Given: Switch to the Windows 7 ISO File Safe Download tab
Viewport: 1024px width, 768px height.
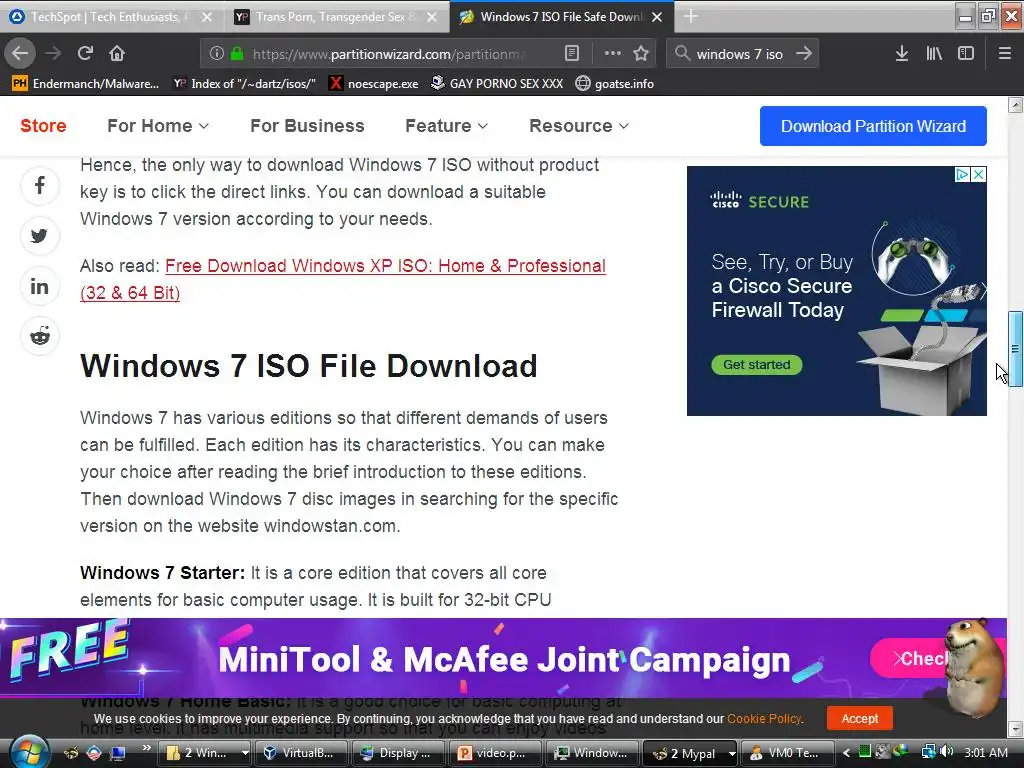Looking at the screenshot, I should 562,17.
